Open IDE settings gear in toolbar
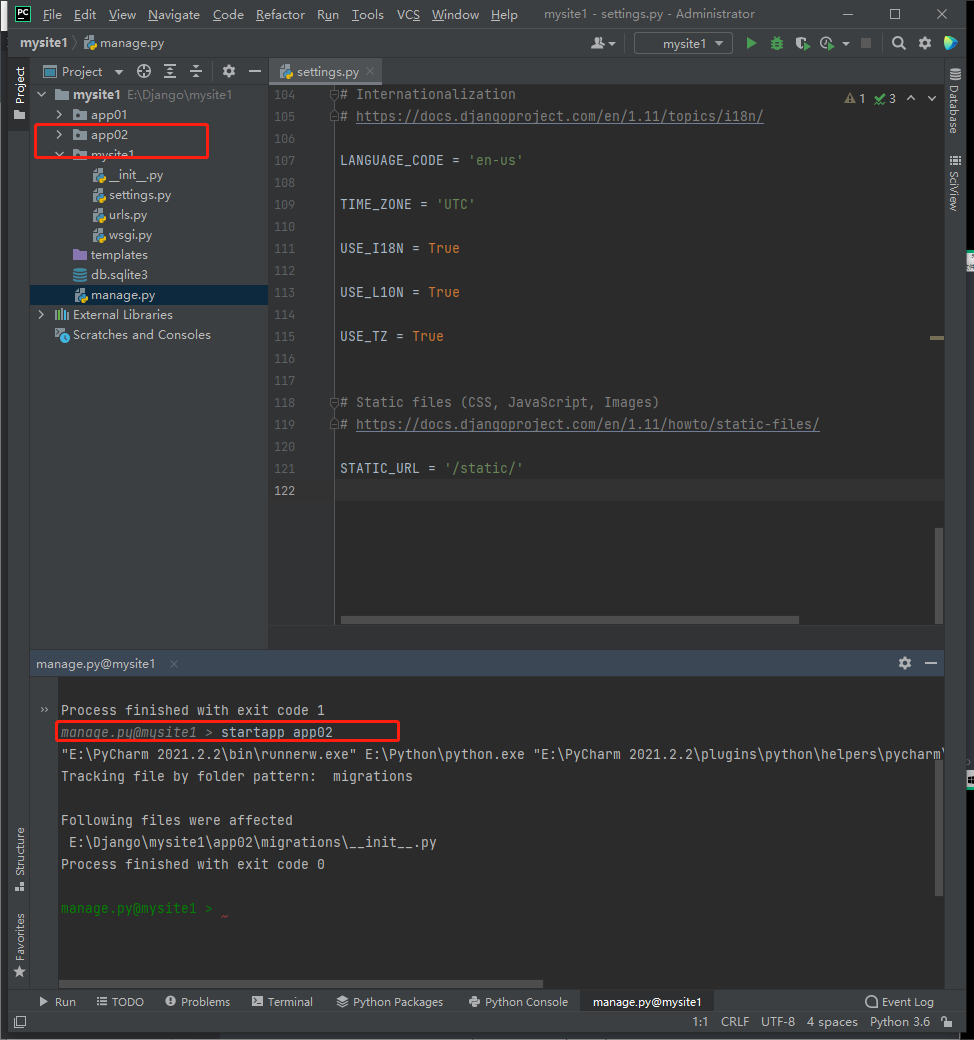Image resolution: width=974 pixels, height=1040 pixels. (924, 43)
